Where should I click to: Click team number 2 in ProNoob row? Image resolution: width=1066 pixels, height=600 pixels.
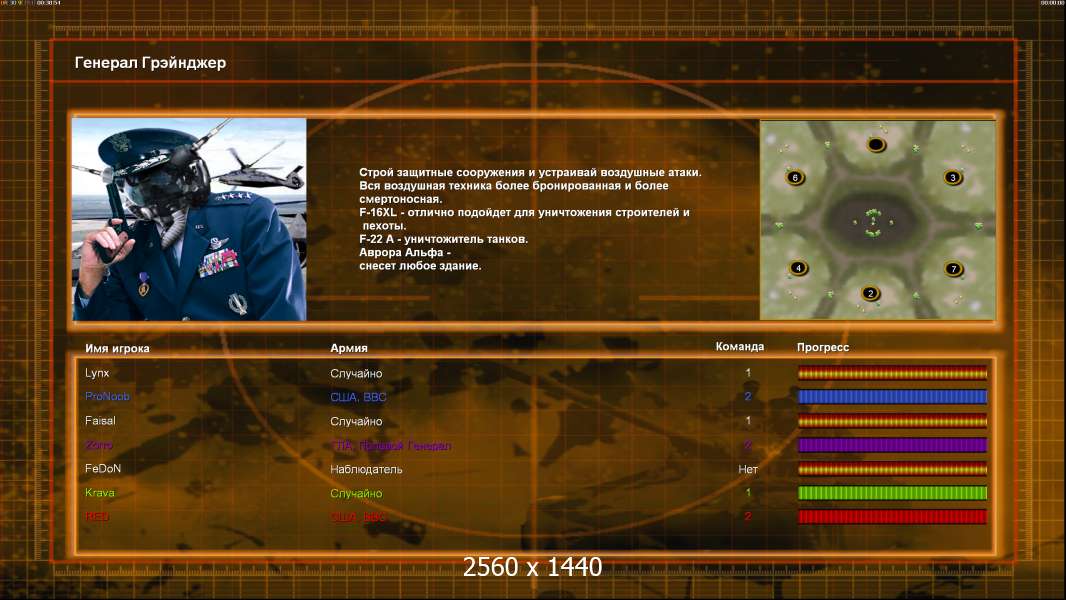pos(748,397)
